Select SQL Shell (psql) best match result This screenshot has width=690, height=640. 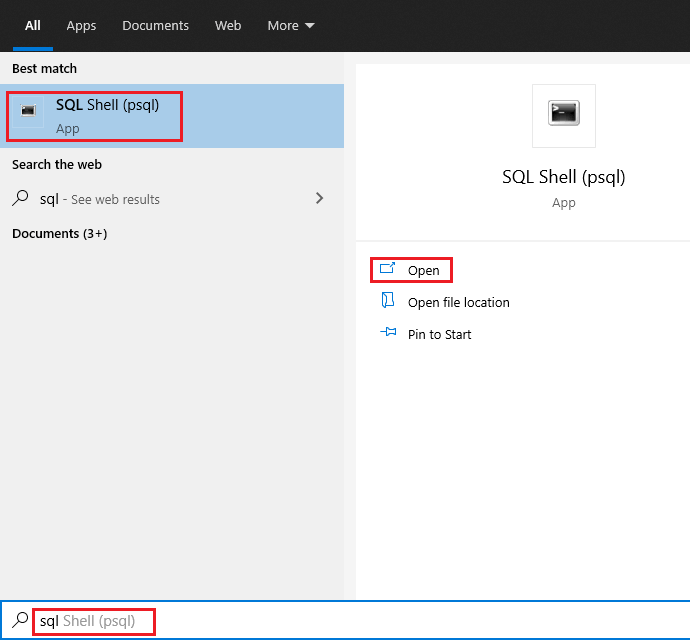pyautogui.click(x=172, y=116)
